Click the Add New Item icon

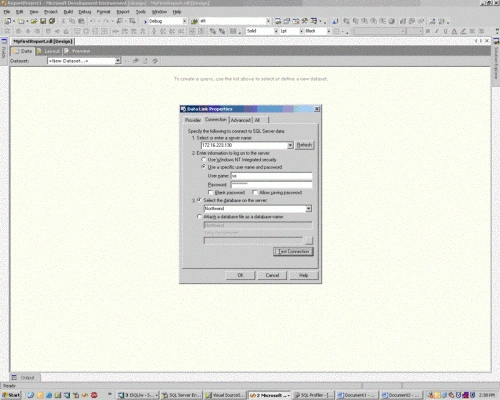pos(22,21)
